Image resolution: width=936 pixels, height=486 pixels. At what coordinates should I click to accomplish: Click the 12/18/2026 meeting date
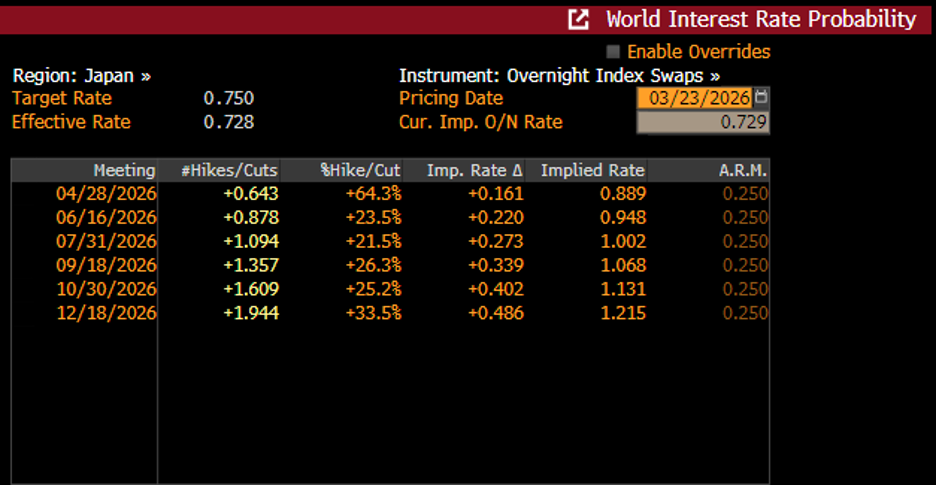coord(106,313)
